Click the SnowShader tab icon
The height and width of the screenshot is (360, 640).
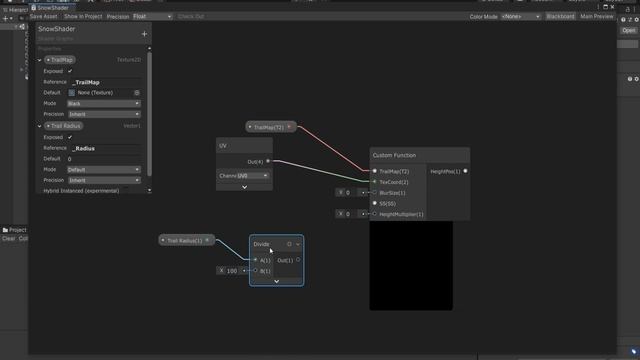tap(33, 7)
